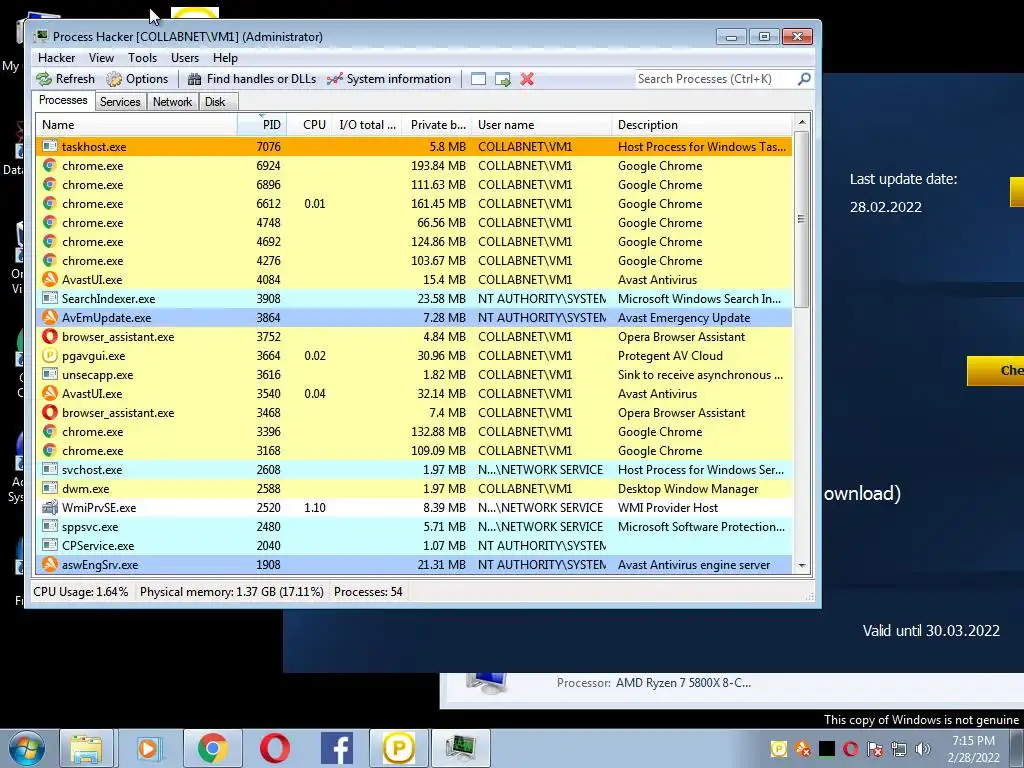The height and width of the screenshot is (768, 1024).
Task: Click Processes: 54 in the status bar
Action: (x=368, y=592)
